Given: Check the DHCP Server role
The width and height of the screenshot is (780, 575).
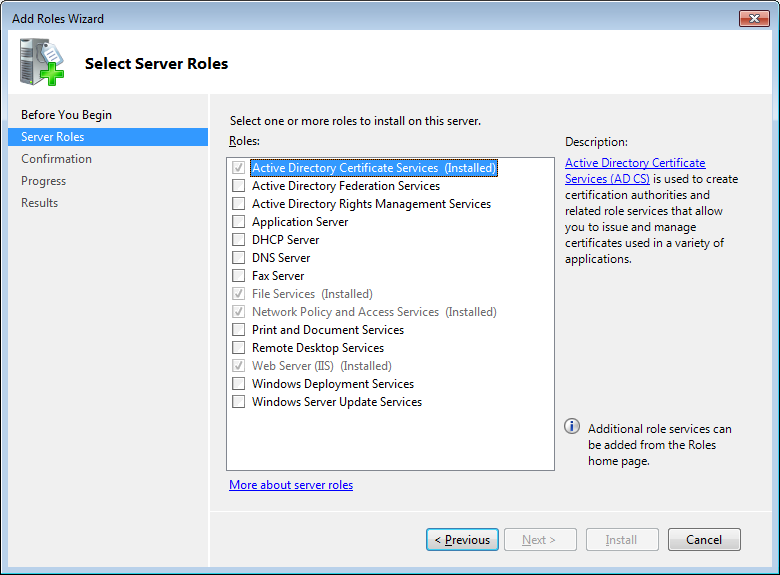Looking at the screenshot, I should 238,240.
